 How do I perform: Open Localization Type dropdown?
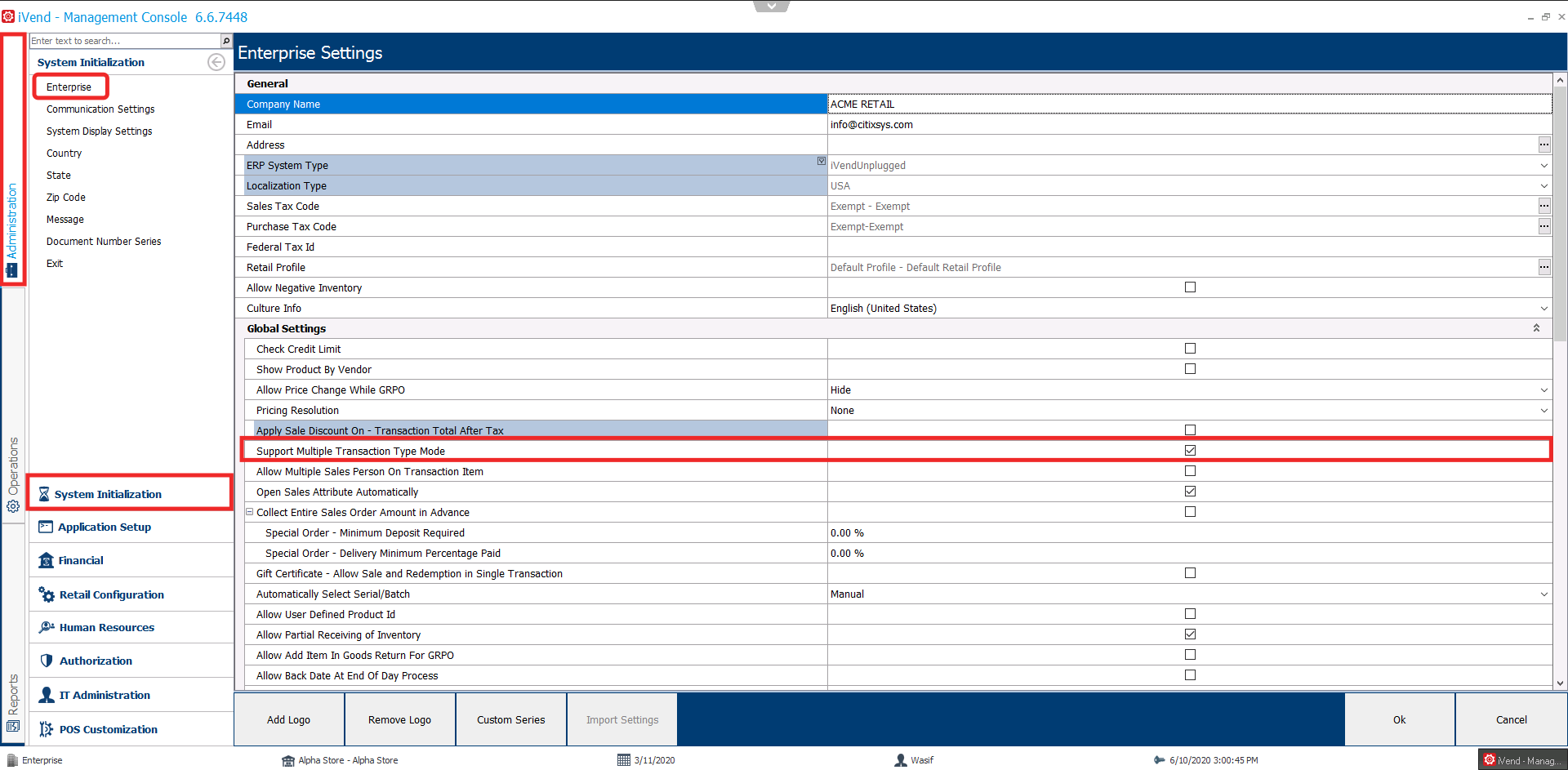tap(1543, 185)
